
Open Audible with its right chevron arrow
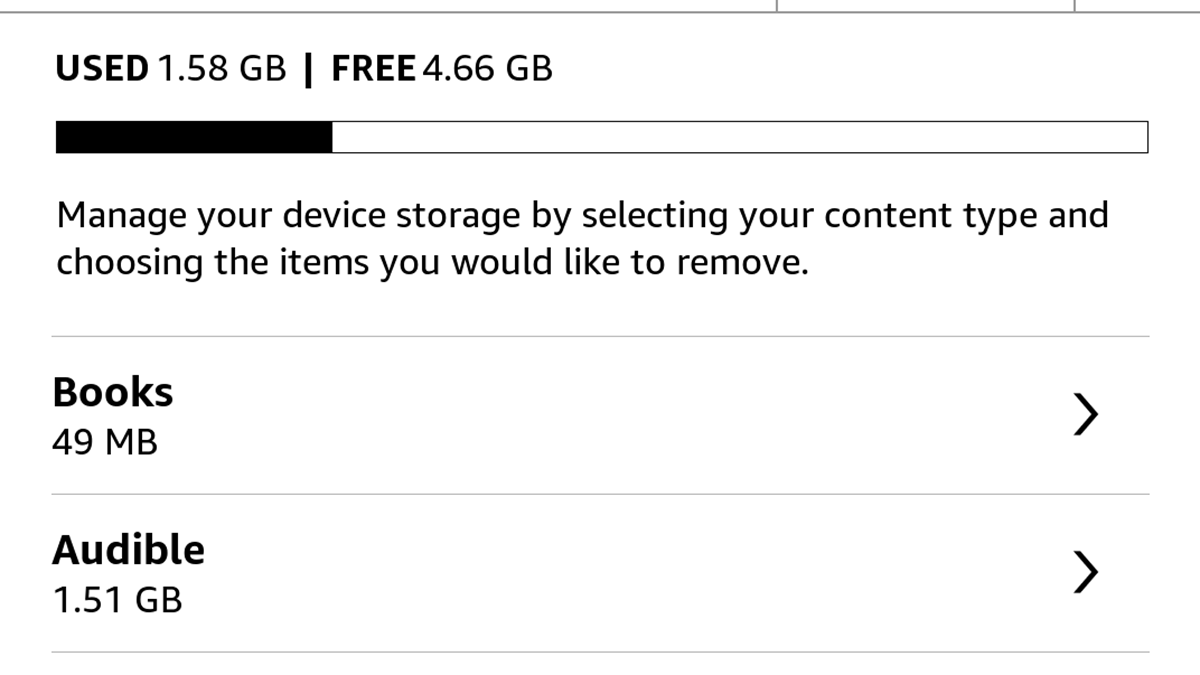click(1086, 573)
